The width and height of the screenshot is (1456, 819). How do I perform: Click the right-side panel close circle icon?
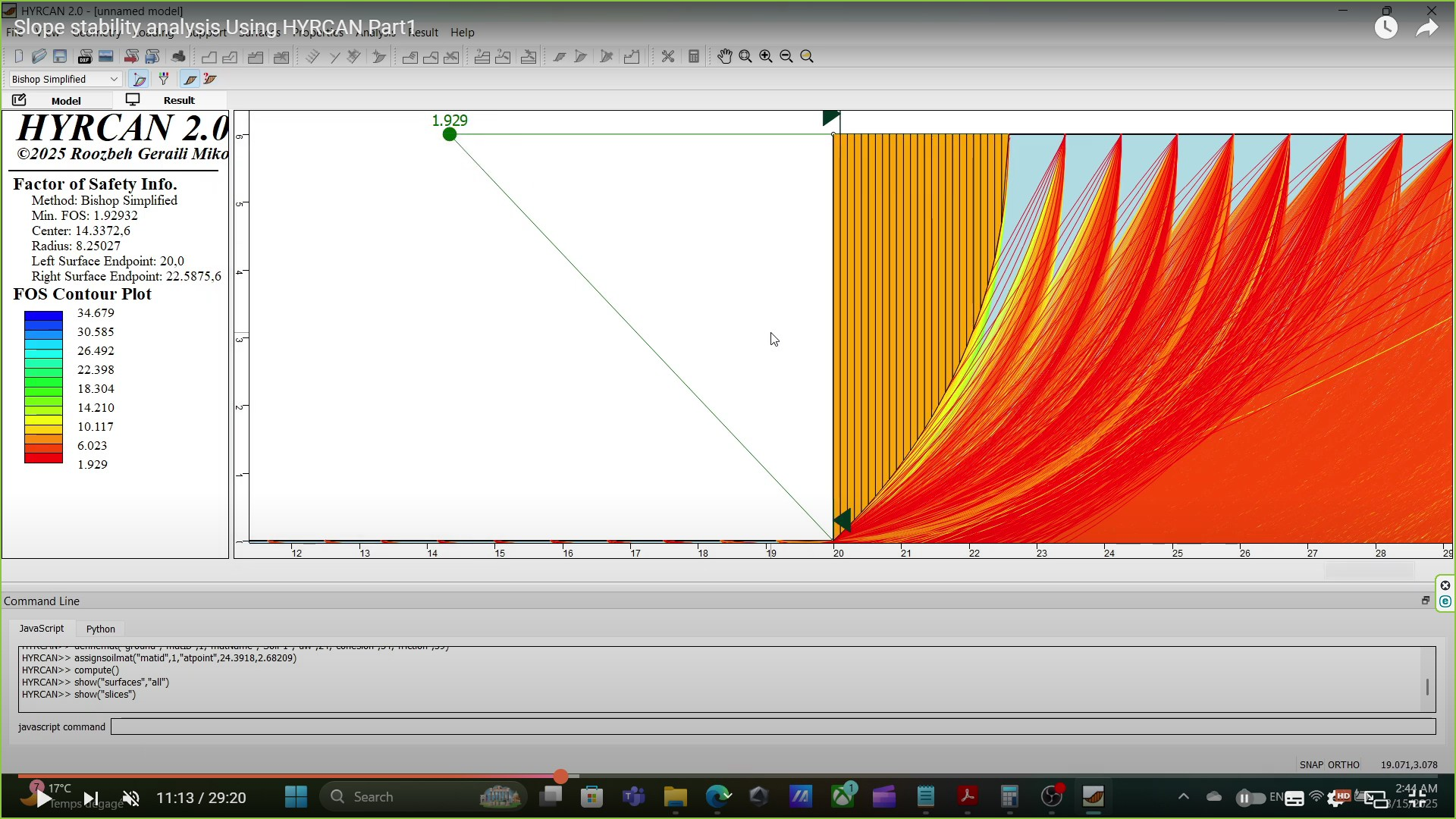tap(1445, 585)
